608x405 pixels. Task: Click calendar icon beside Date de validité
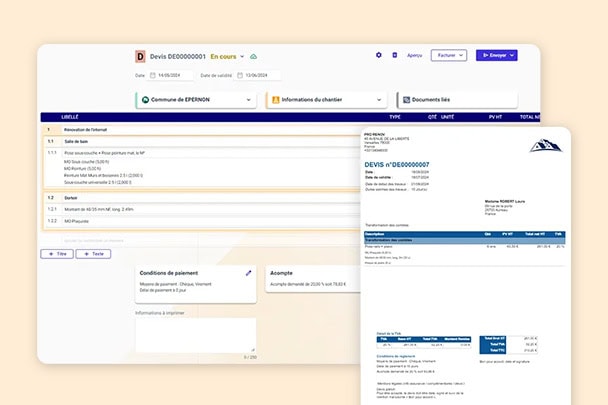coord(240,75)
